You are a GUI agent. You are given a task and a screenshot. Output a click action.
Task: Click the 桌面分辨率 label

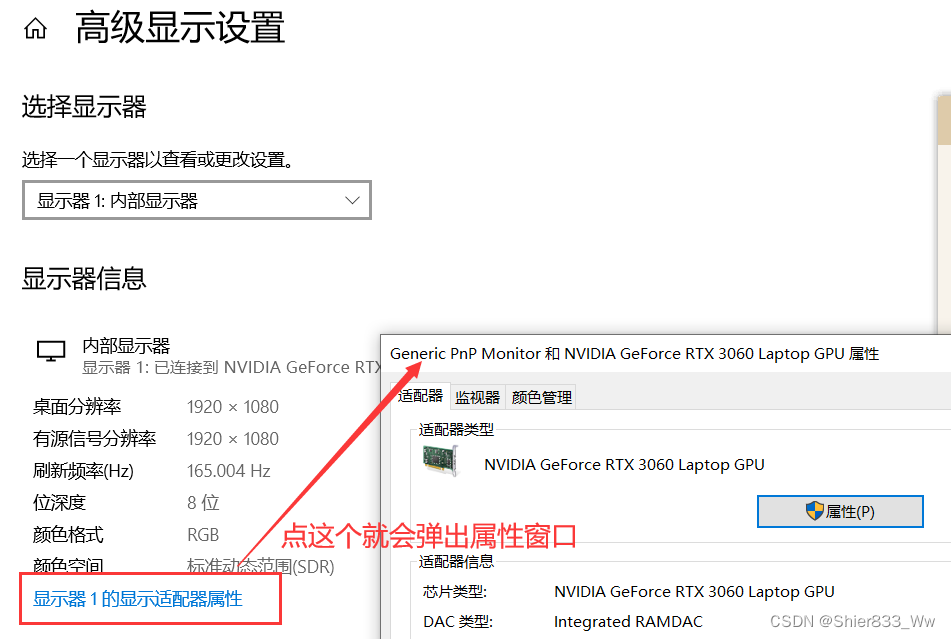77,407
